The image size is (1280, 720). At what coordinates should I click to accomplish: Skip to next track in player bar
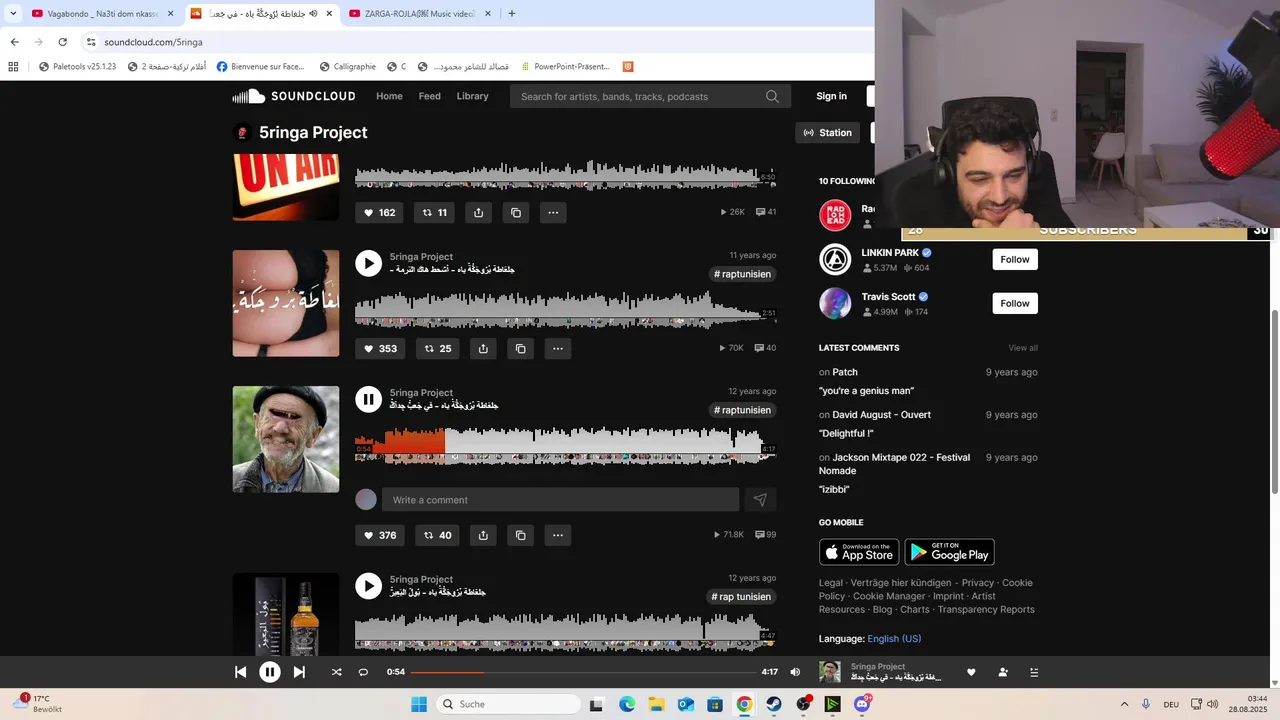(299, 672)
